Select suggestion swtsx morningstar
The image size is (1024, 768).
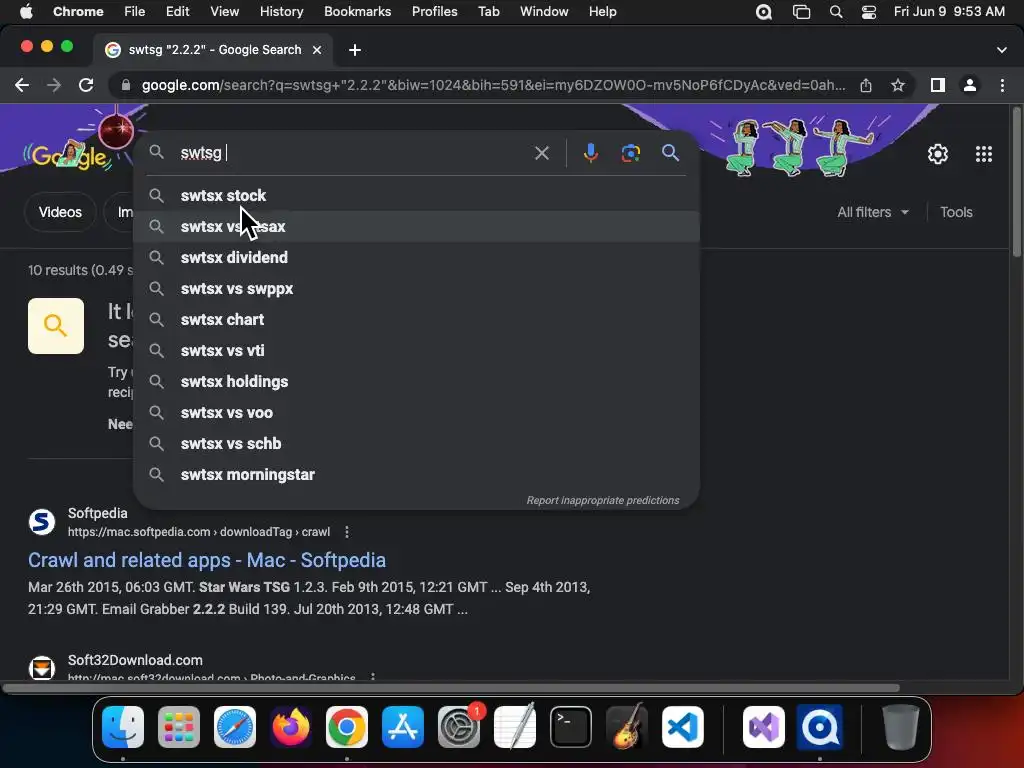pyautogui.click(x=417, y=475)
